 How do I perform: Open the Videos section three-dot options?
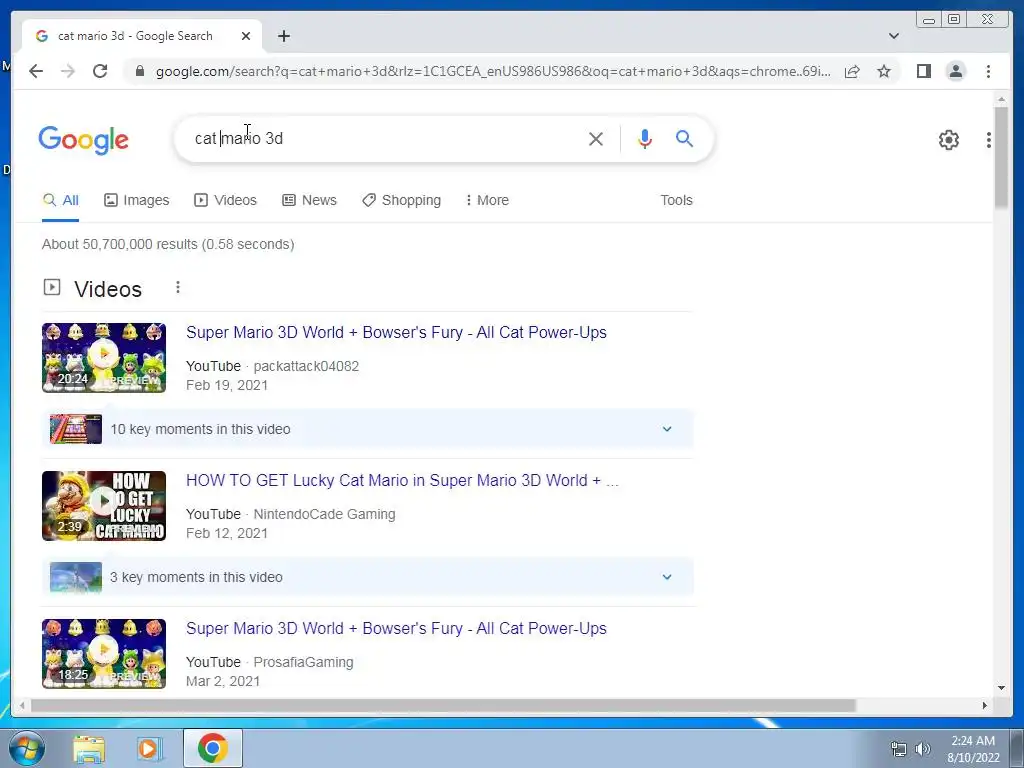pyautogui.click(x=178, y=287)
